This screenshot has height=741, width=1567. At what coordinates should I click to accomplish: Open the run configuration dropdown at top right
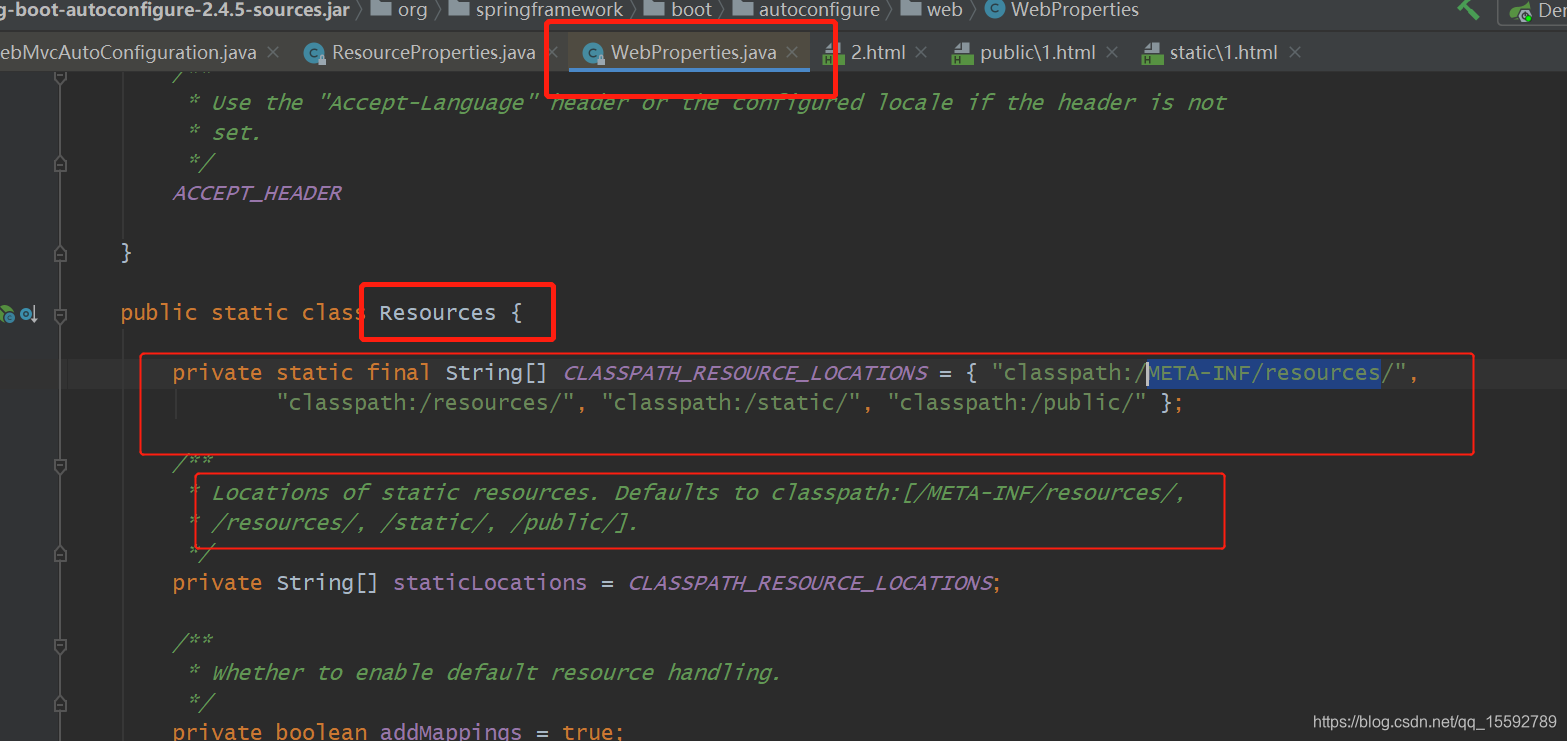1533,11
